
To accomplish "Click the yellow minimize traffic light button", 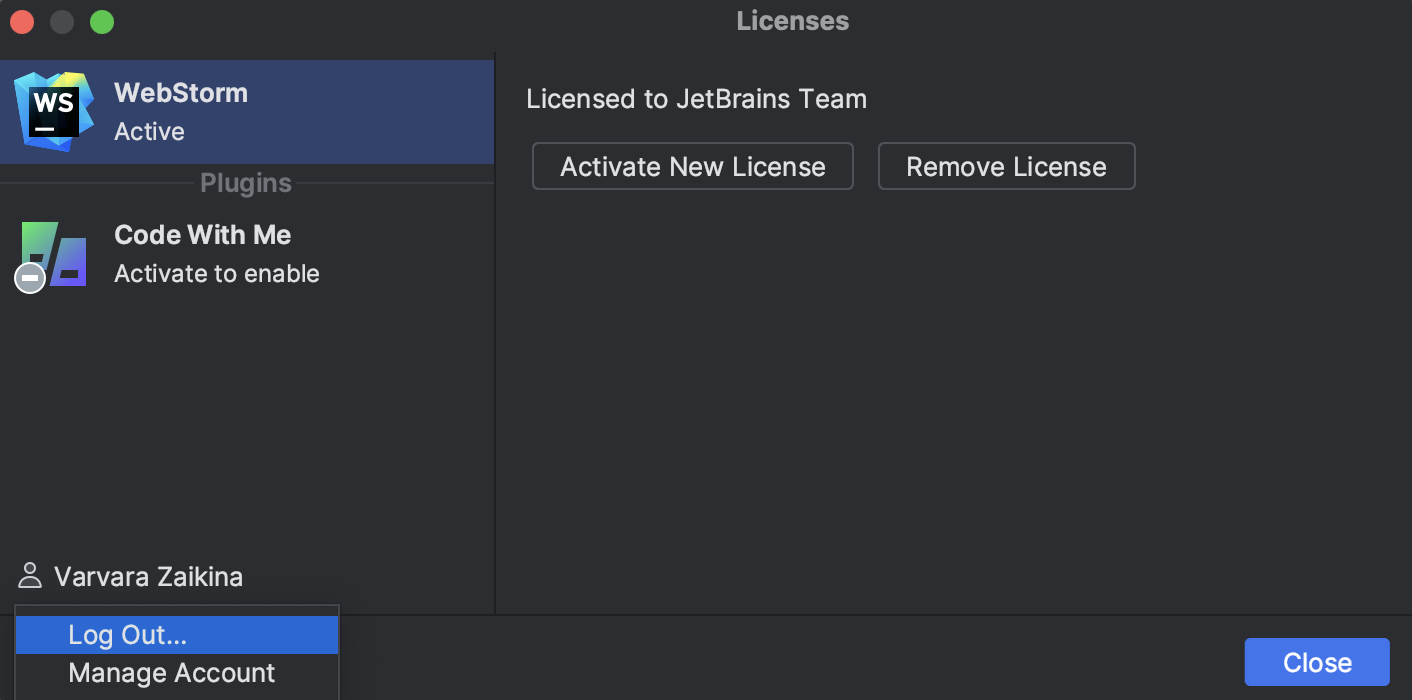I will point(61,21).
